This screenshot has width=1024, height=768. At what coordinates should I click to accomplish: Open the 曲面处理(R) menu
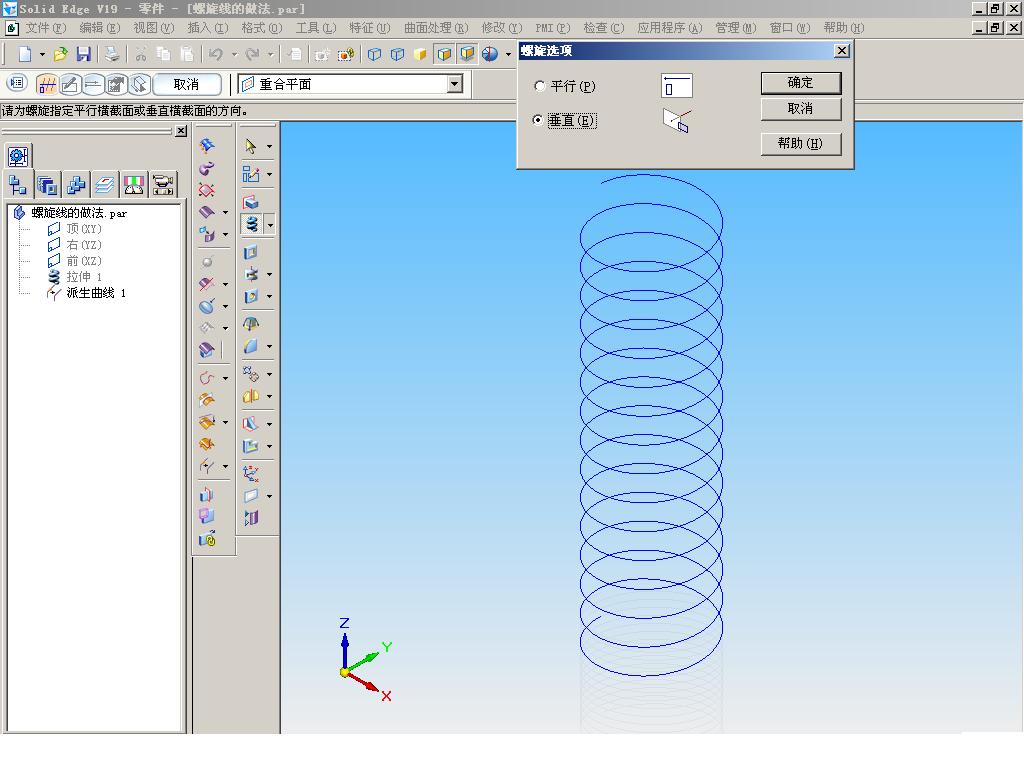(x=436, y=28)
